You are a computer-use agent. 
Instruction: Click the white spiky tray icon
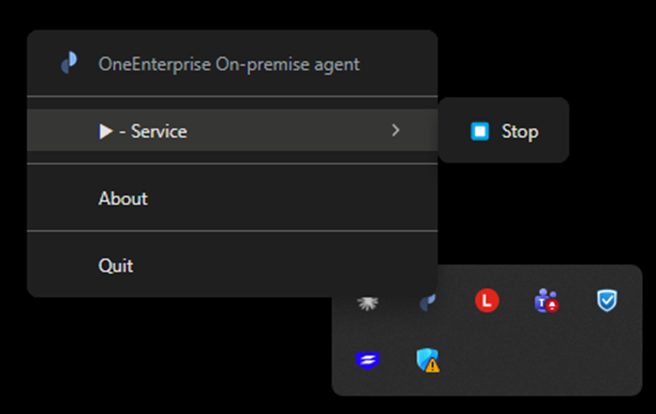367,300
